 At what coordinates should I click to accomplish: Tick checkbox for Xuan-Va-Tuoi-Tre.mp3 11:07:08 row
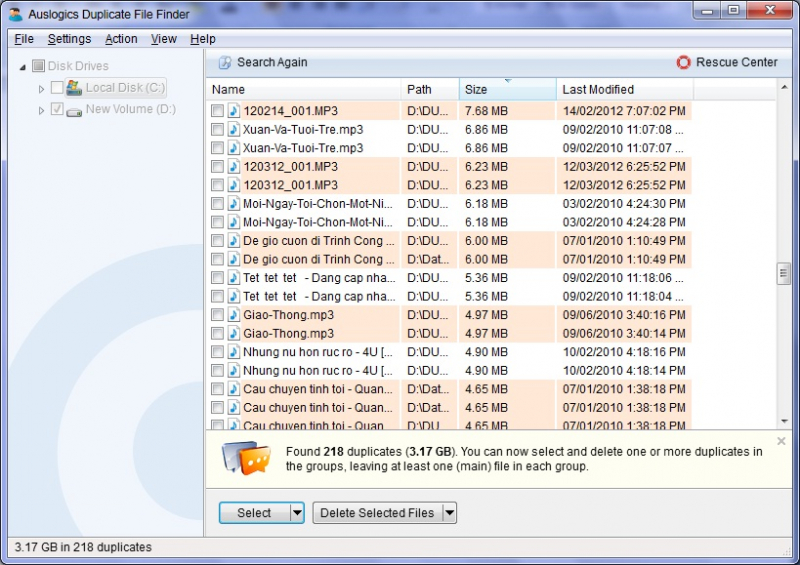pos(217,130)
